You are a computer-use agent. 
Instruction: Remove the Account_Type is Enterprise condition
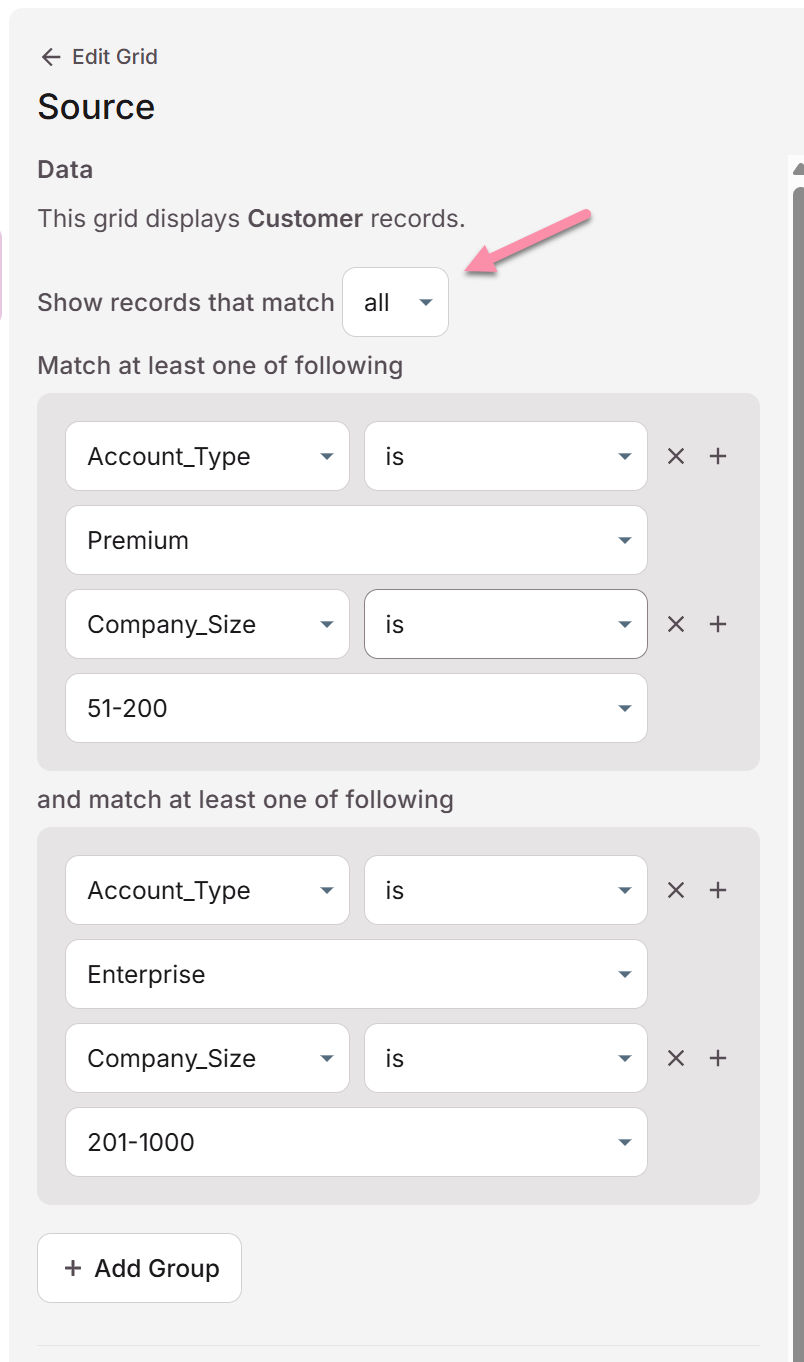tap(676, 890)
